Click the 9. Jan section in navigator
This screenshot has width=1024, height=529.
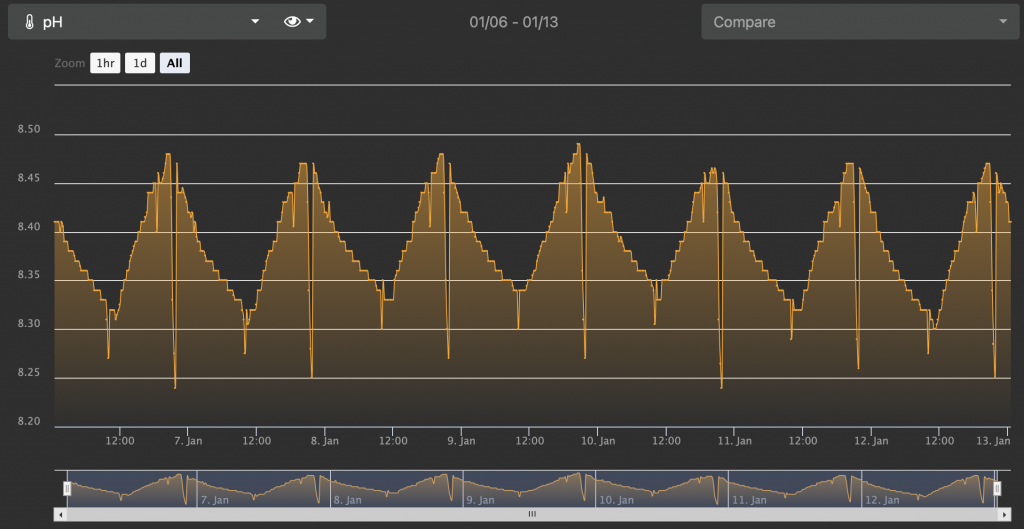(528, 488)
